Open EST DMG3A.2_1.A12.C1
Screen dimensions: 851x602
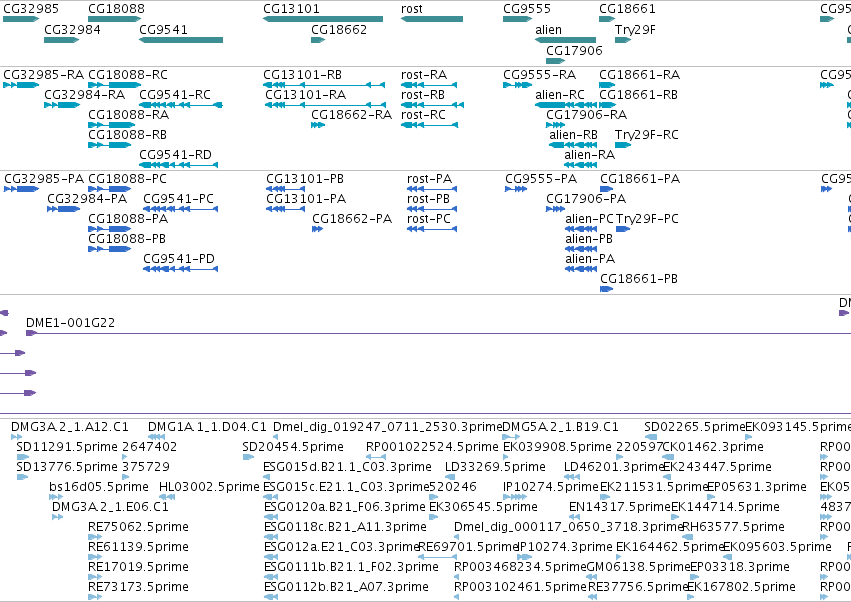pyautogui.click(x=70, y=427)
